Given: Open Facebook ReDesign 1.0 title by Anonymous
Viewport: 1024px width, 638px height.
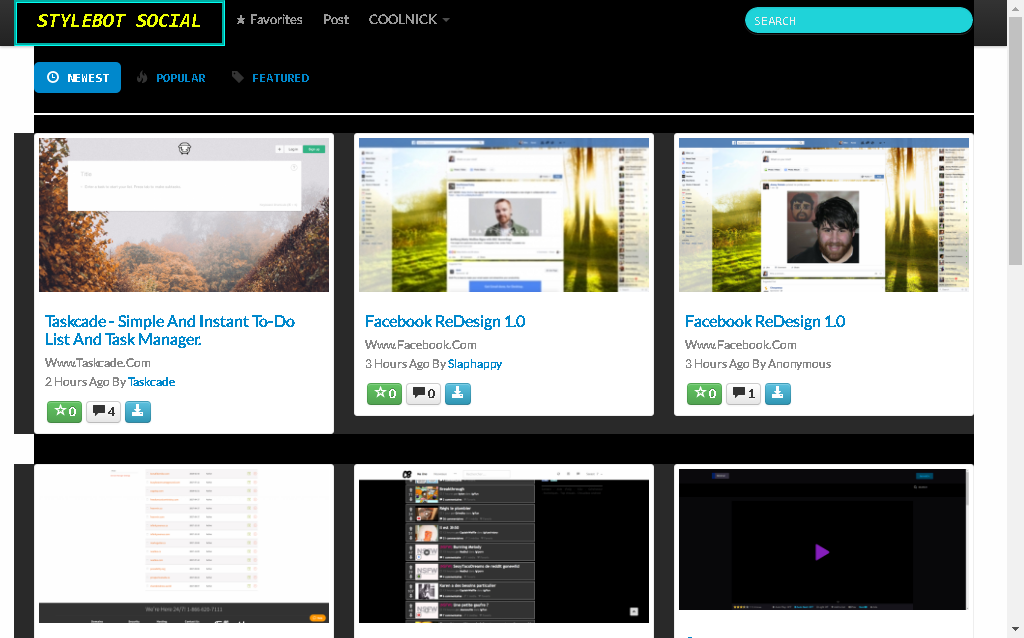Looking at the screenshot, I should pyautogui.click(x=765, y=321).
